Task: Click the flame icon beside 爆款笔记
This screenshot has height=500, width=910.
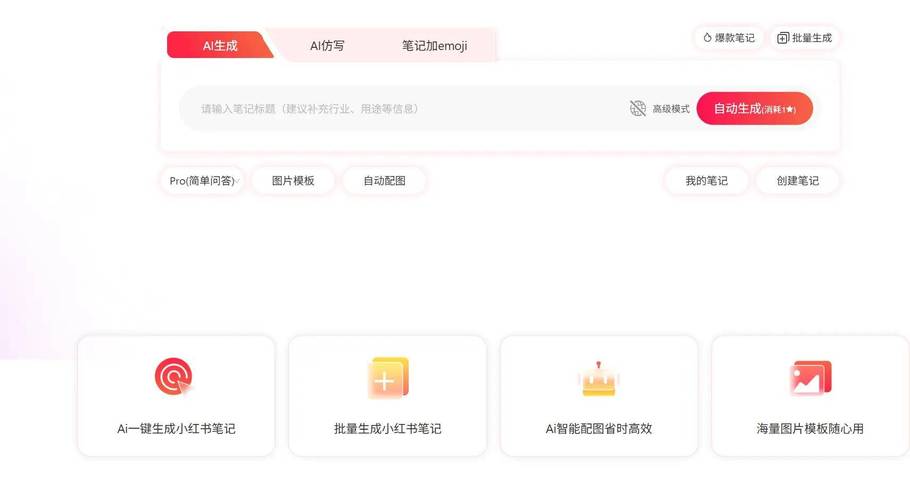Action: point(707,38)
